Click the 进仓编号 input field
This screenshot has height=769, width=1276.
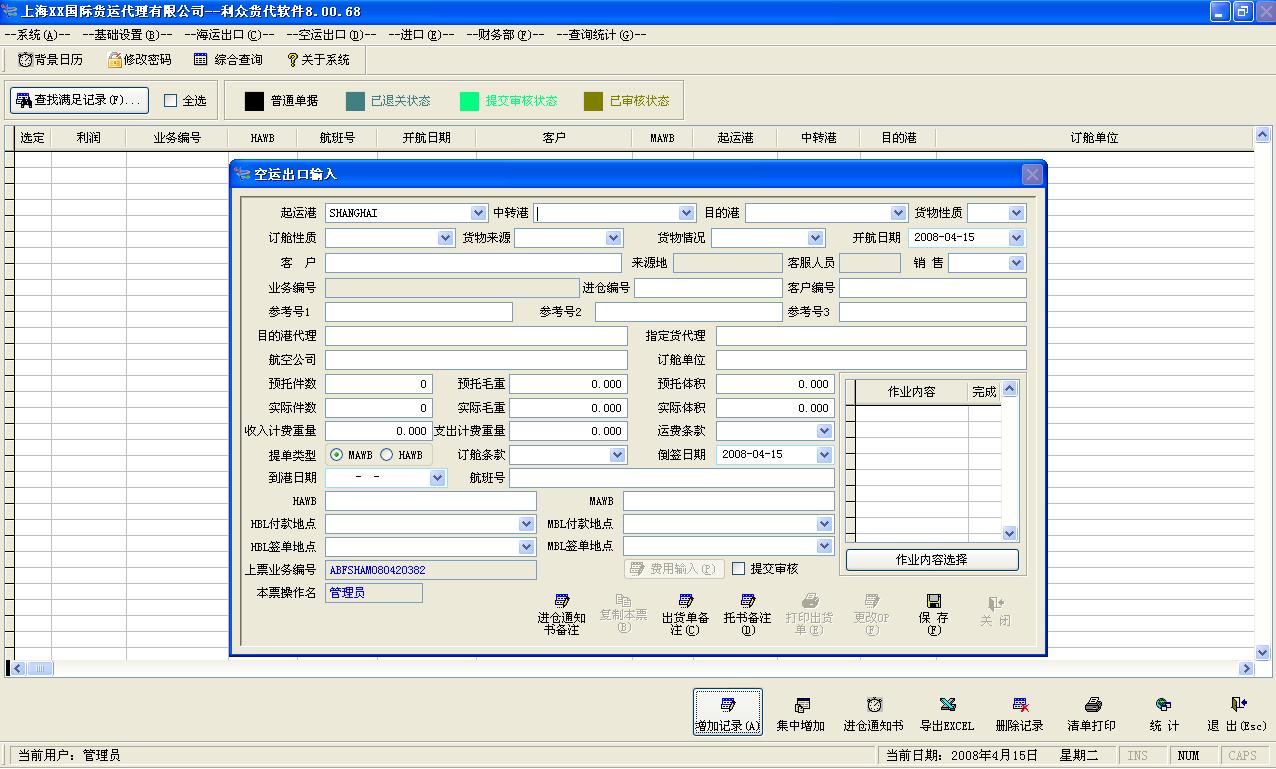point(708,288)
